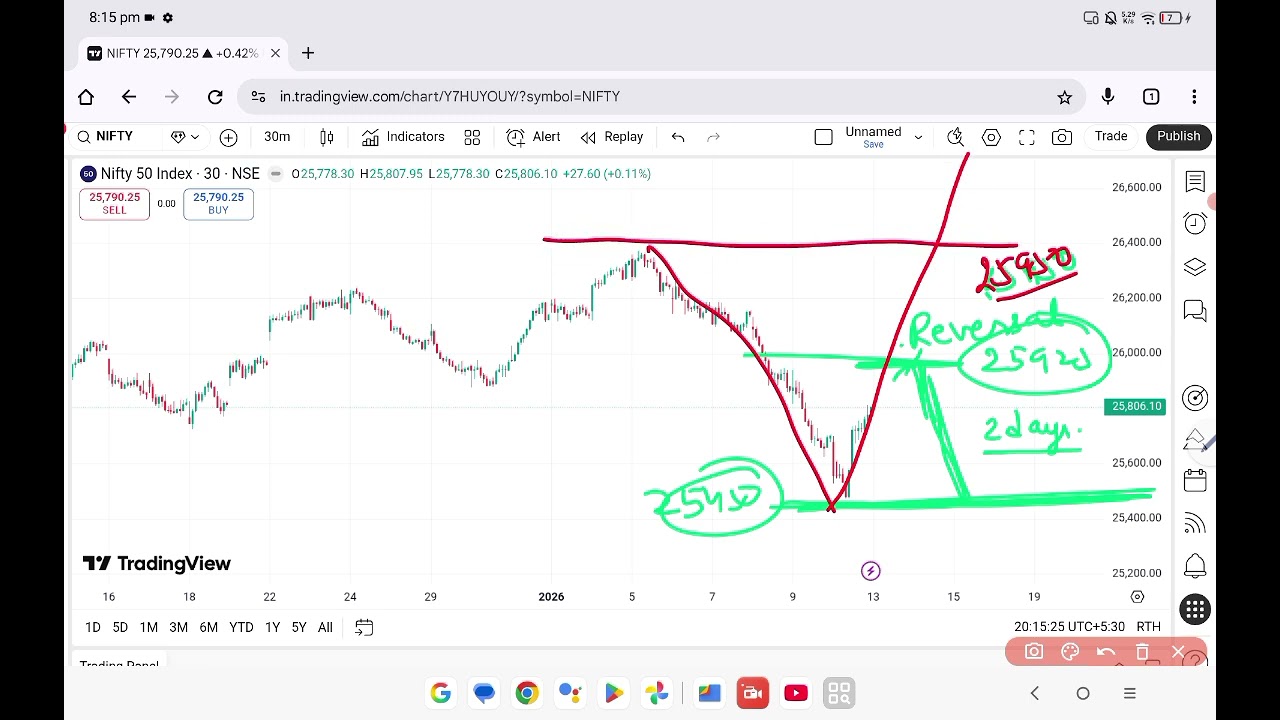1280x720 pixels.
Task: Select the 1M time range
Action: [x=149, y=627]
